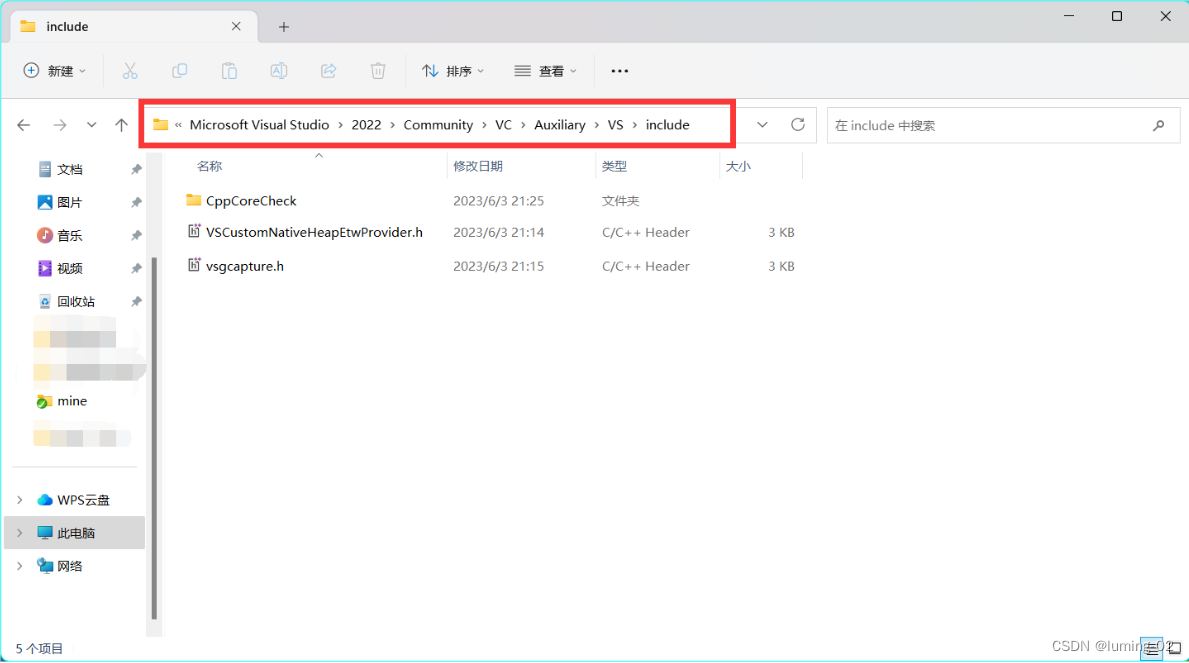Viewport: 1189px width, 663px height.
Task: Open the mine folder in sidebar
Action: pos(72,401)
